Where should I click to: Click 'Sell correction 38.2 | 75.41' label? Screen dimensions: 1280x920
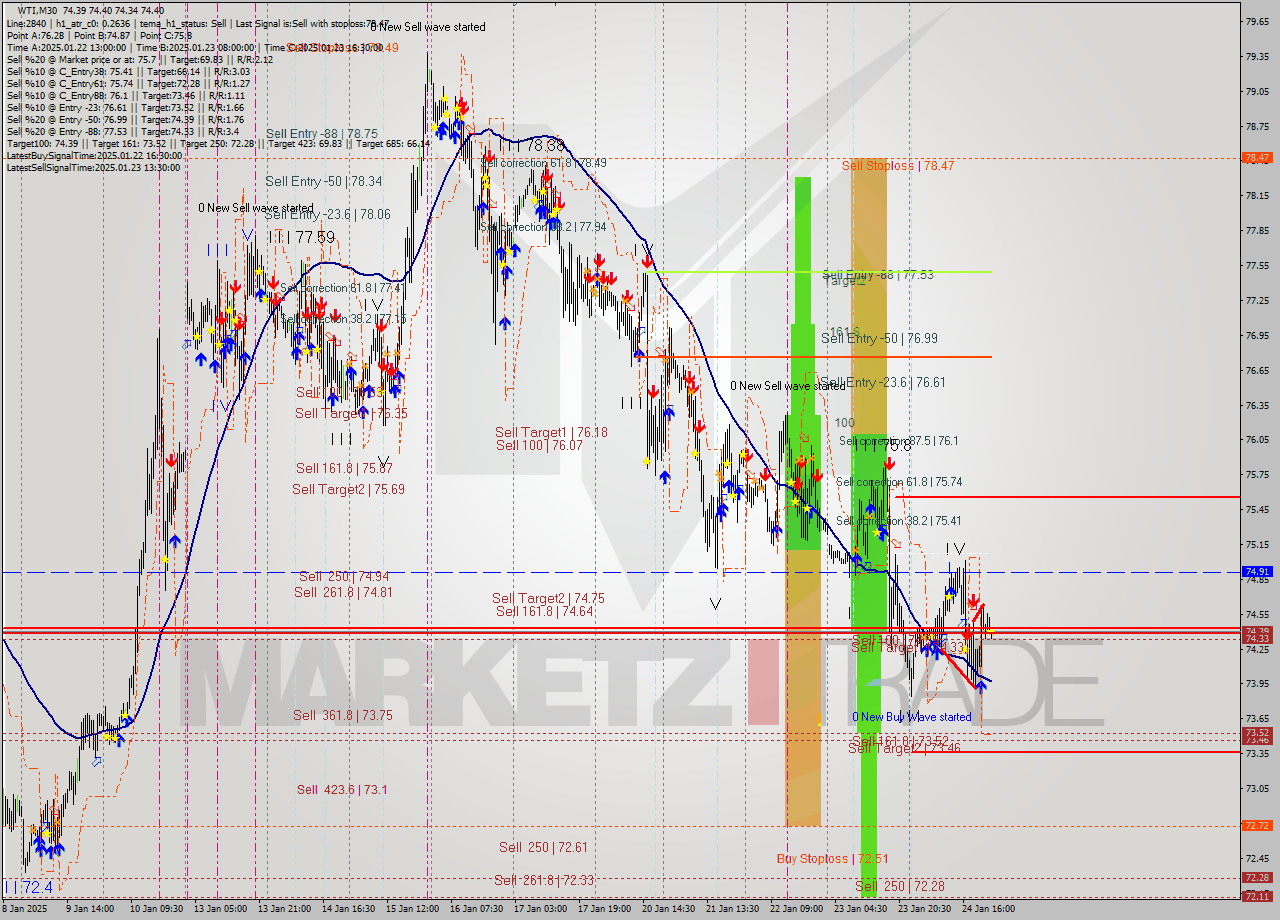(x=899, y=521)
